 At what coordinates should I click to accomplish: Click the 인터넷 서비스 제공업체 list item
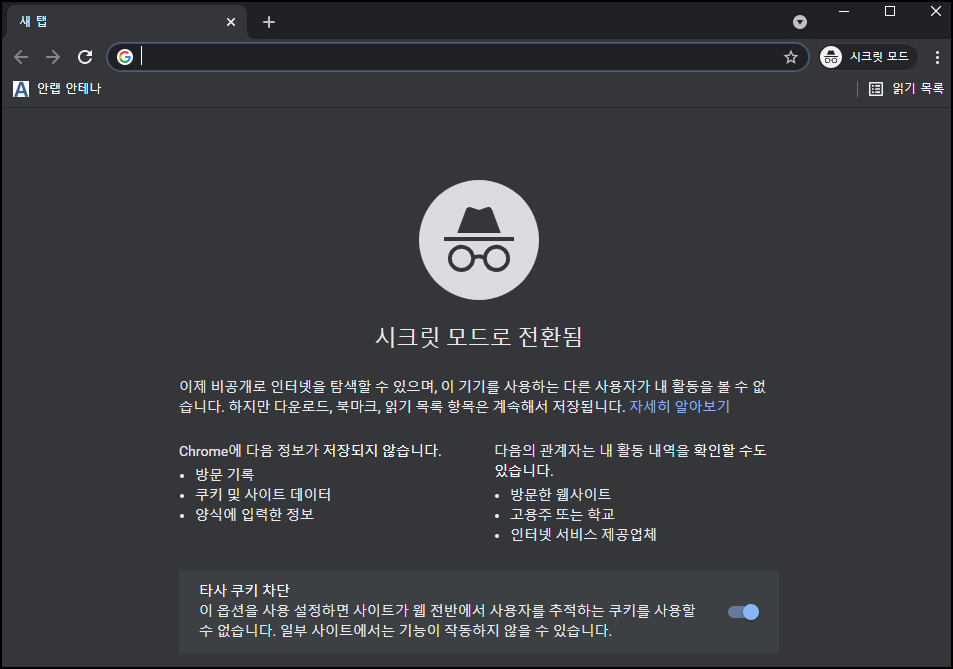point(583,535)
